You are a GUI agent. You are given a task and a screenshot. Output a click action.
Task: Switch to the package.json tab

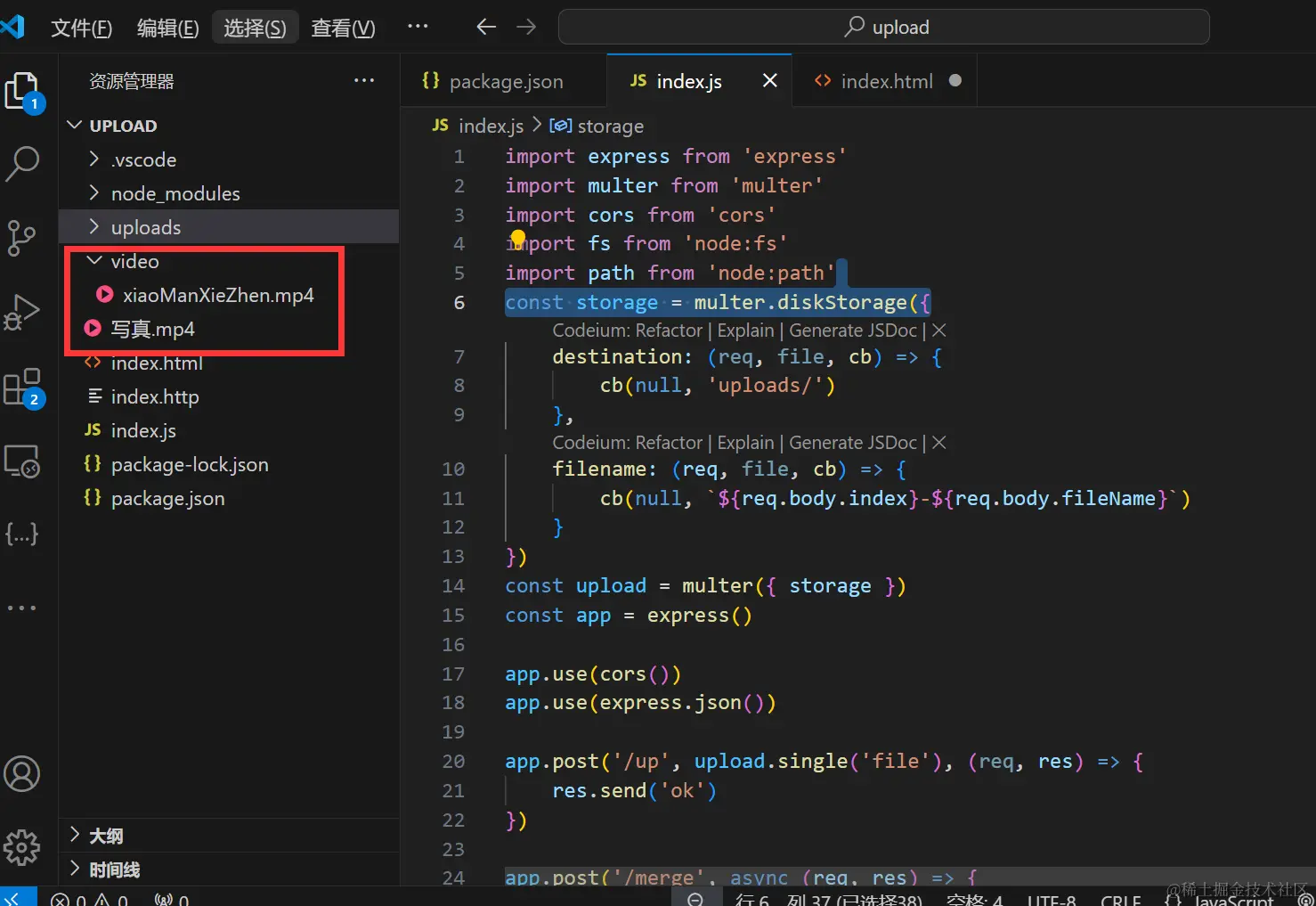click(504, 81)
